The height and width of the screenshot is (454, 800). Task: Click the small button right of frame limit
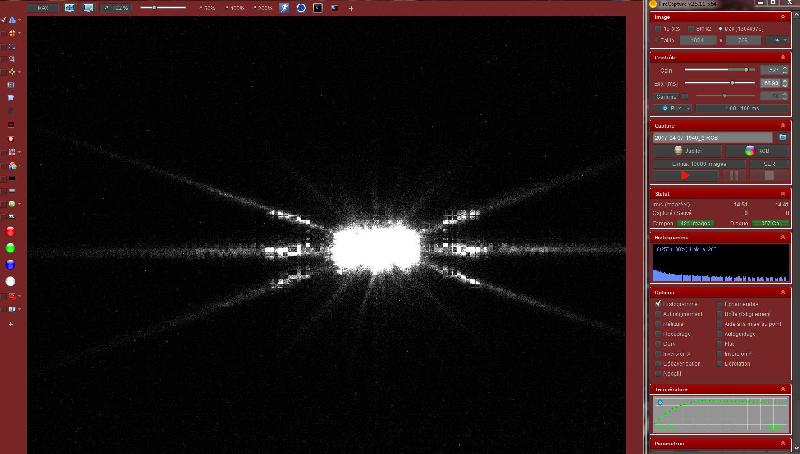pyautogui.click(x=769, y=164)
